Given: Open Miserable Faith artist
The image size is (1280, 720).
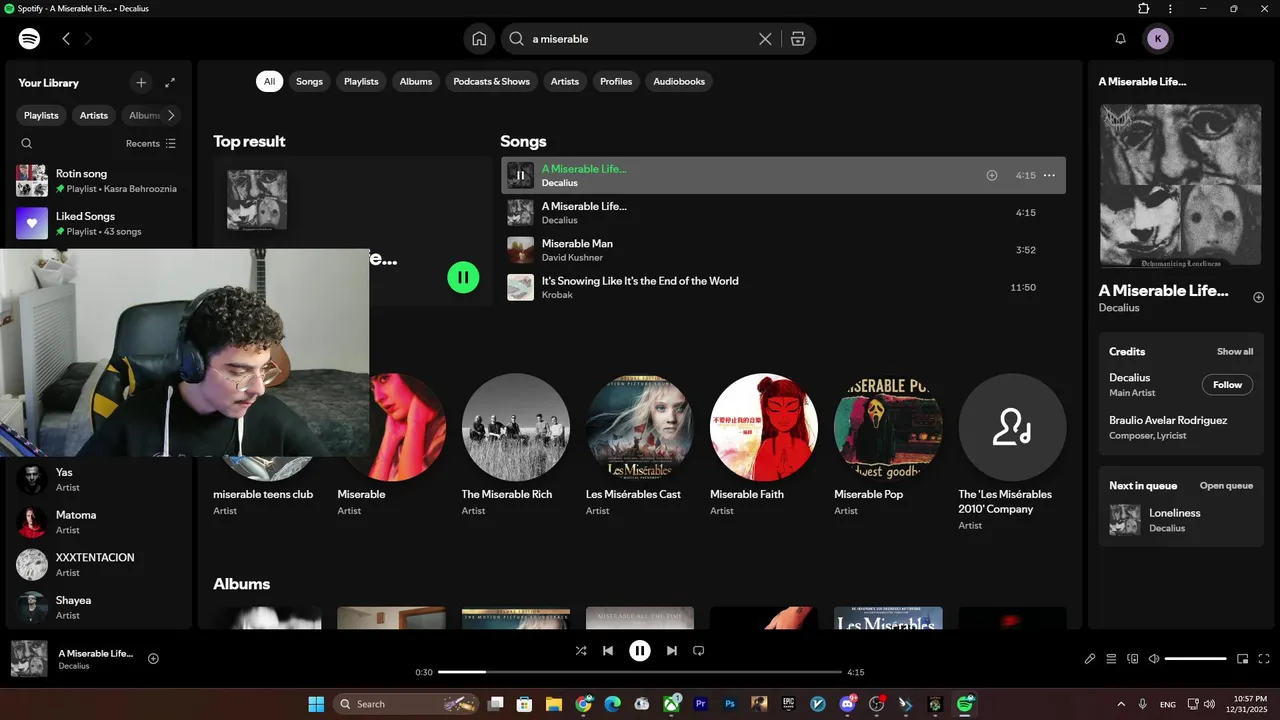Looking at the screenshot, I should 764,445.
